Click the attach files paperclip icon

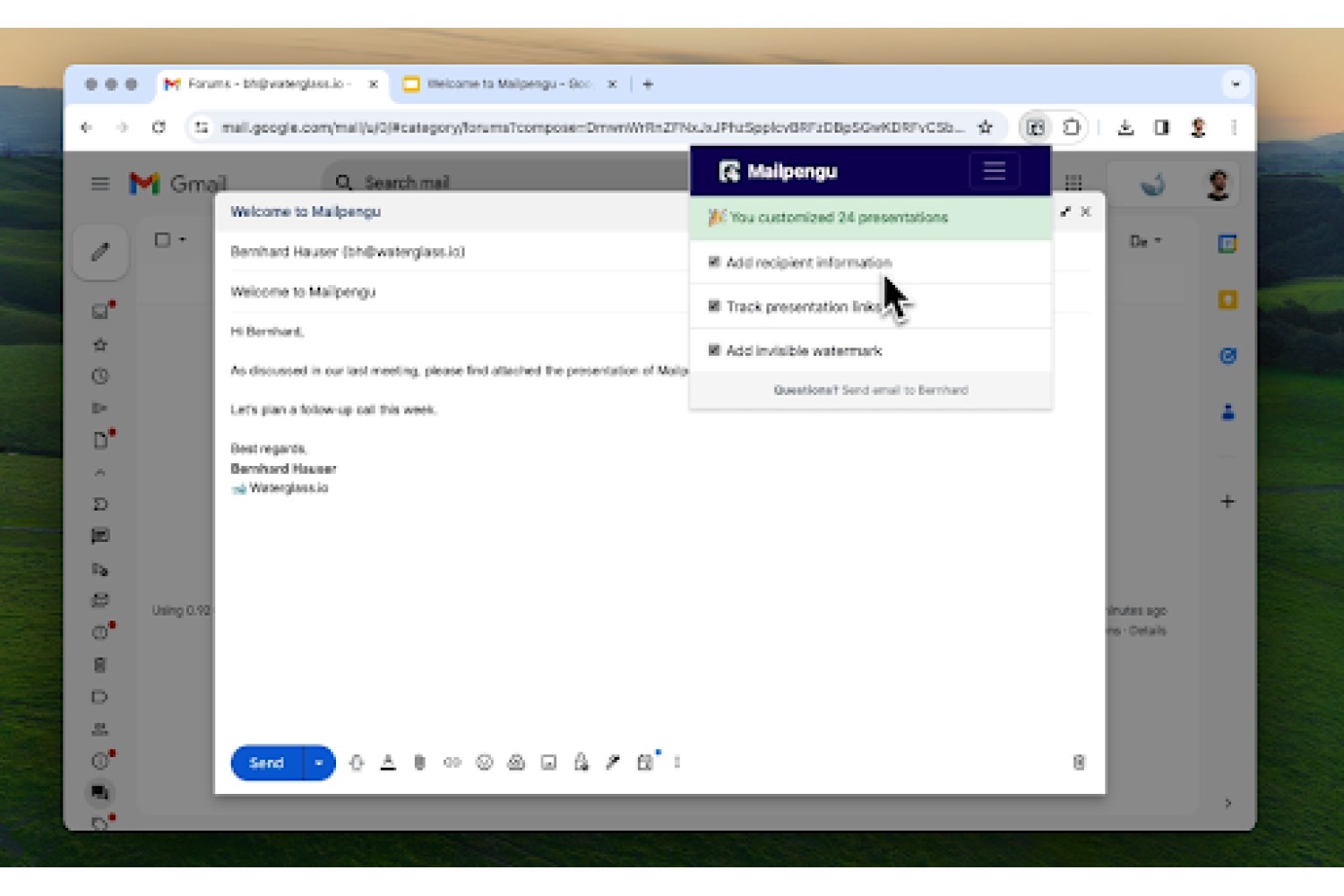click(419, 762)
